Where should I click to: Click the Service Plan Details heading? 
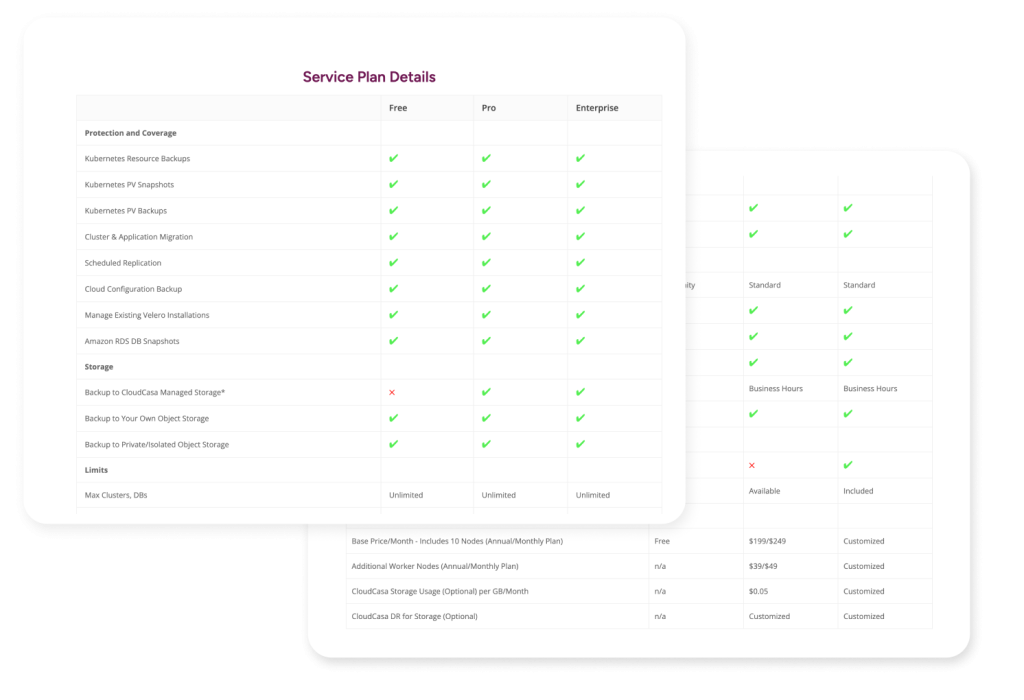pyautogui.click(x=369, y=77)
